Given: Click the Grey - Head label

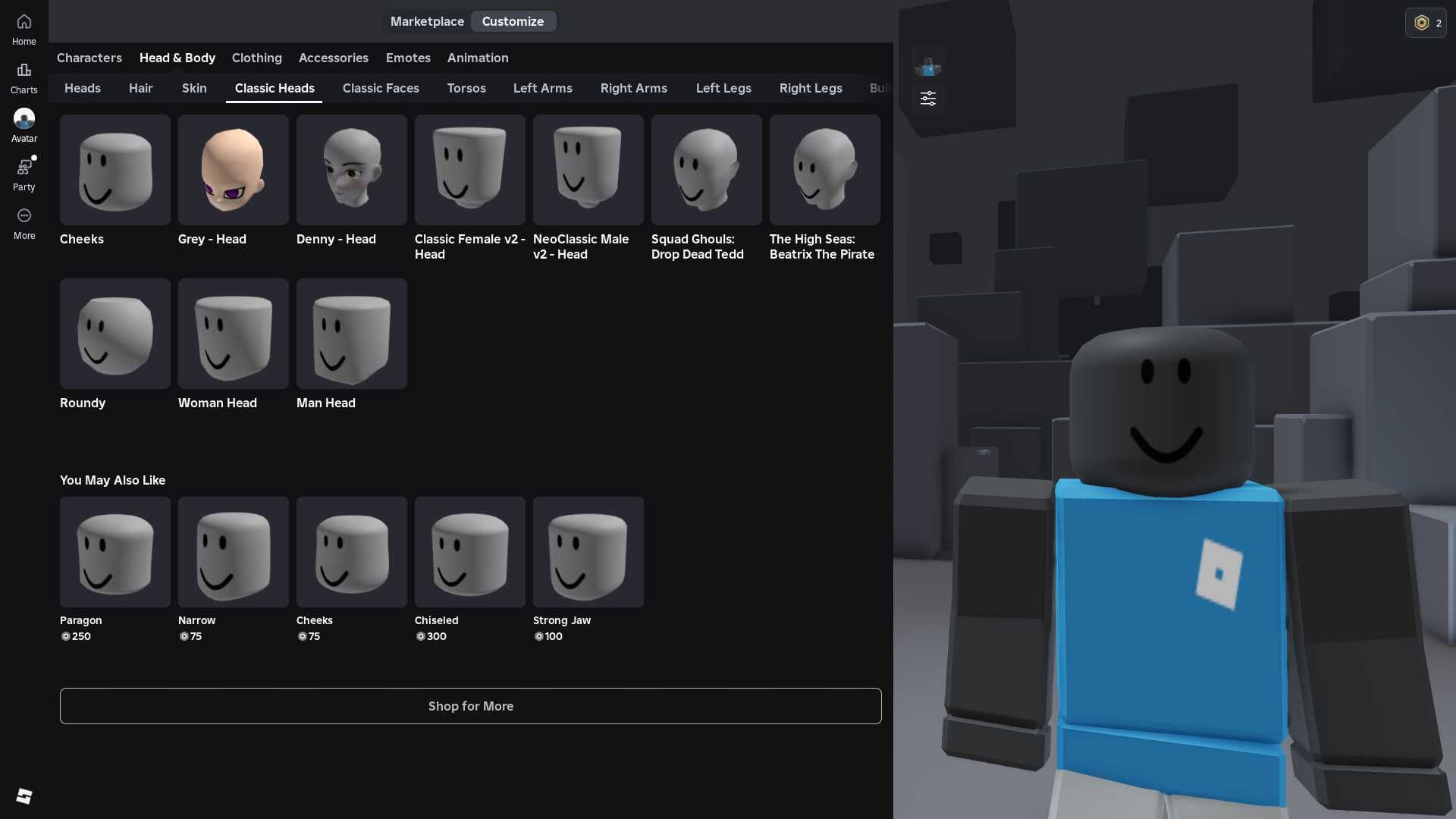Looking at the screenshot, I should tap(212, 239).
